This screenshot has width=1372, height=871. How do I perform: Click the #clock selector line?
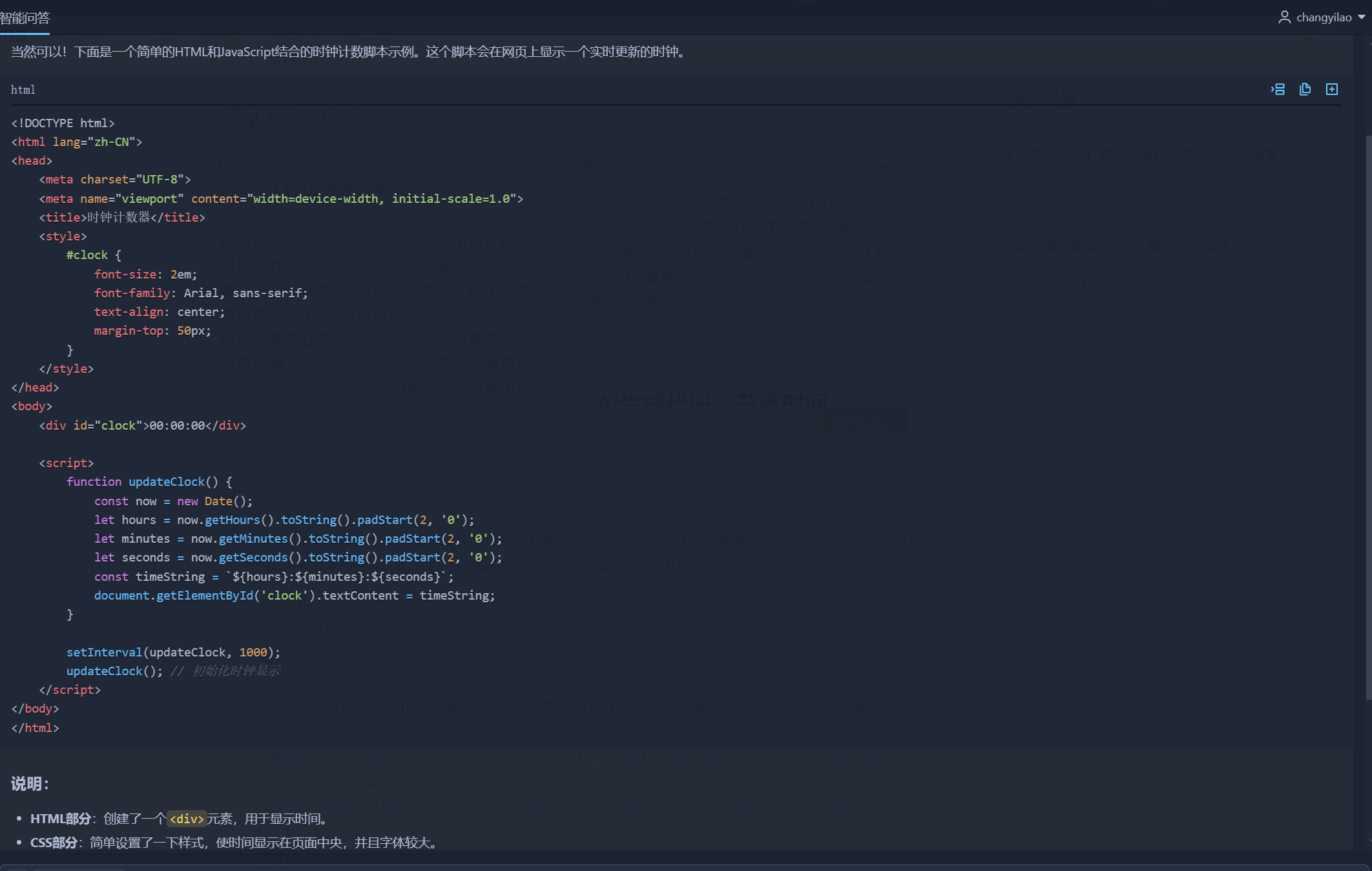click(x=94, y=255)
